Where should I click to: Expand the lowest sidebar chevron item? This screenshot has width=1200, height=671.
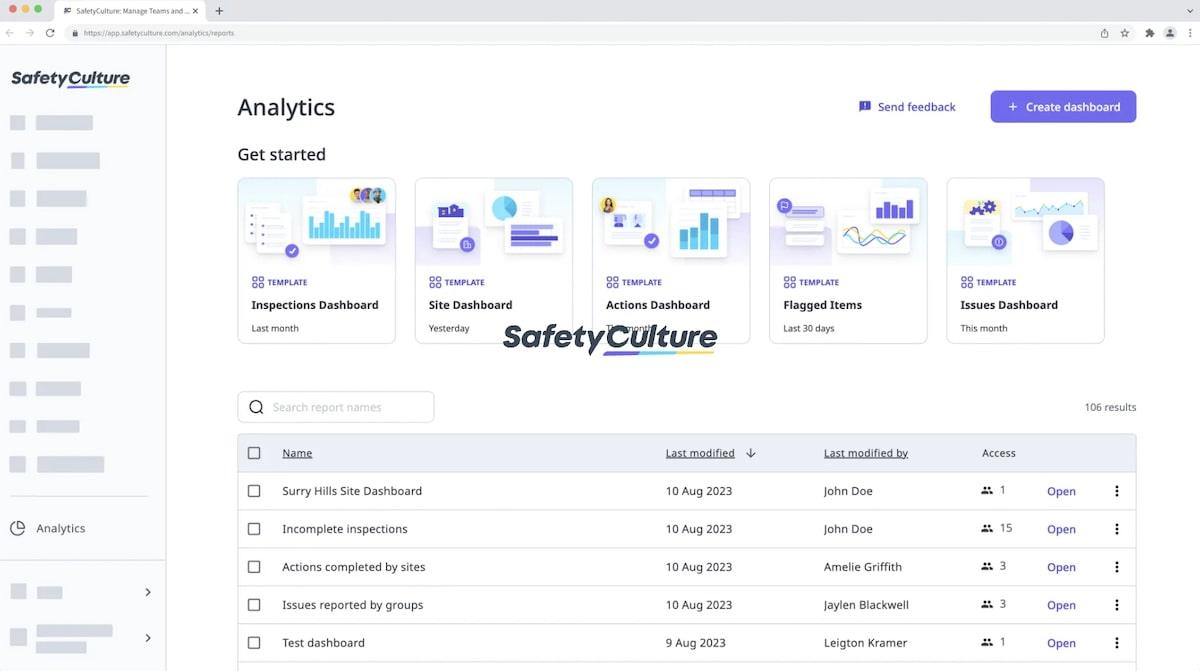[148, 638]
